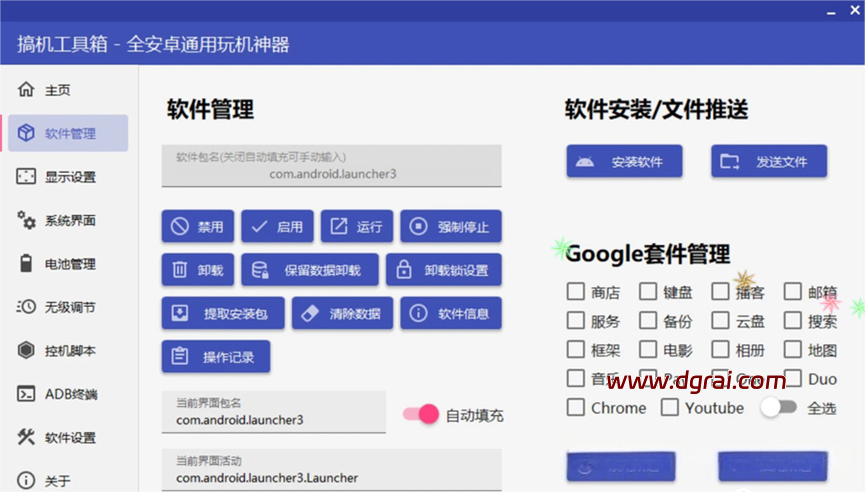Switch to the ADB终端 sidebar section
The height and width of the screenshot is (492, 865).
70,393
